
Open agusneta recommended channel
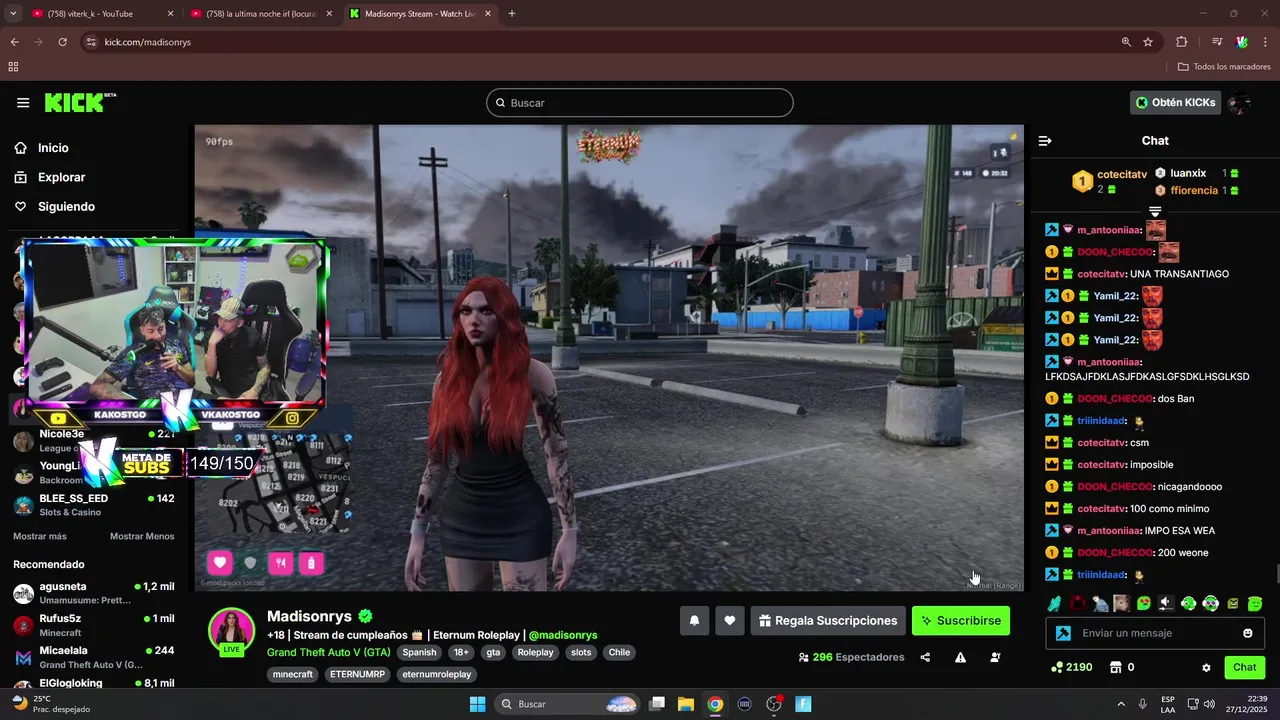94,593
